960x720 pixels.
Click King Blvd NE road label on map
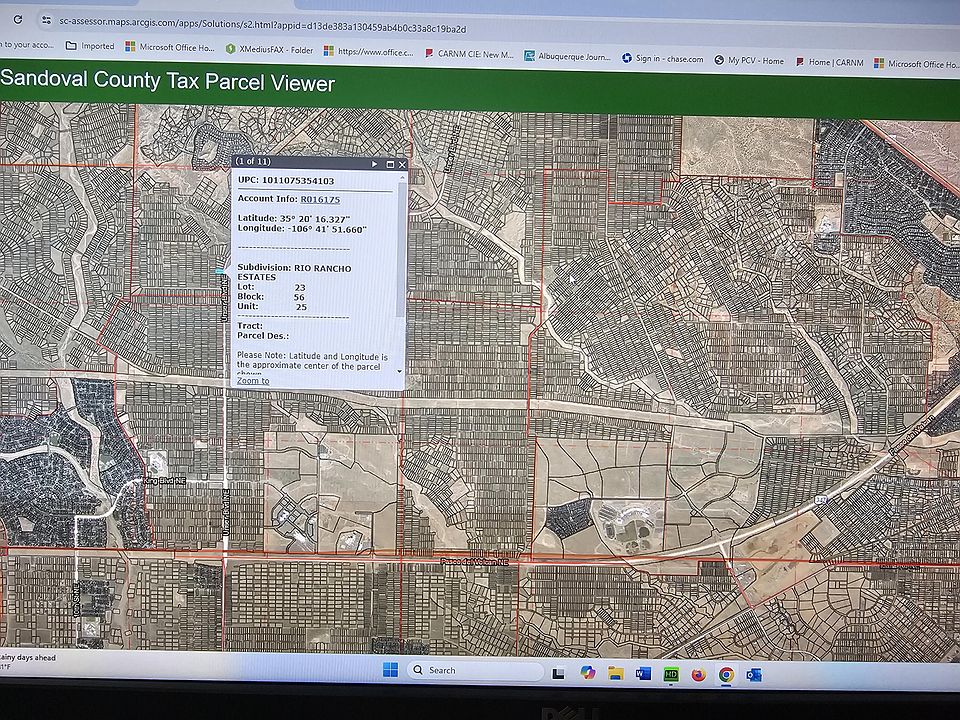tap(164, 481)
